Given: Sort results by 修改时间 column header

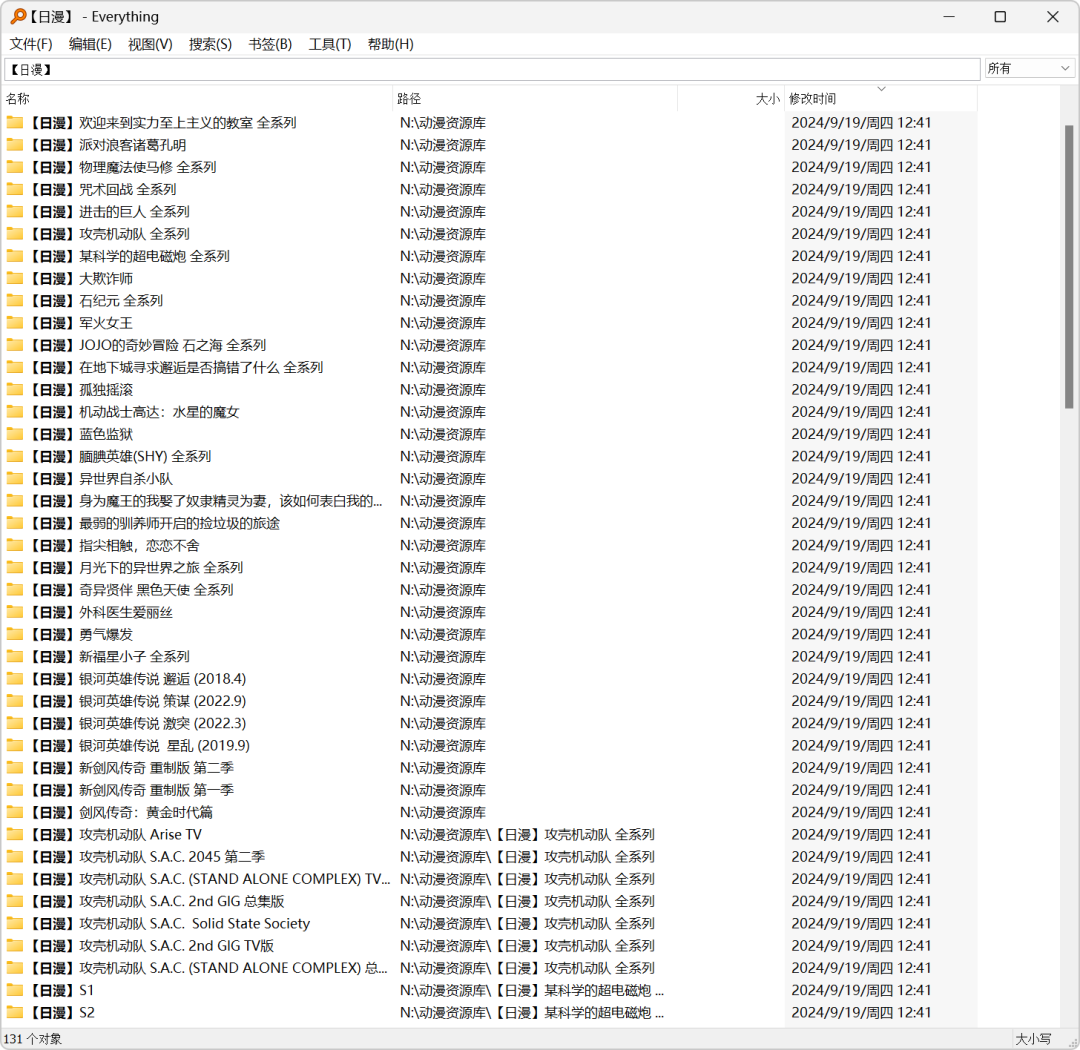Looking at the screenshot, I should coord(881,99).
